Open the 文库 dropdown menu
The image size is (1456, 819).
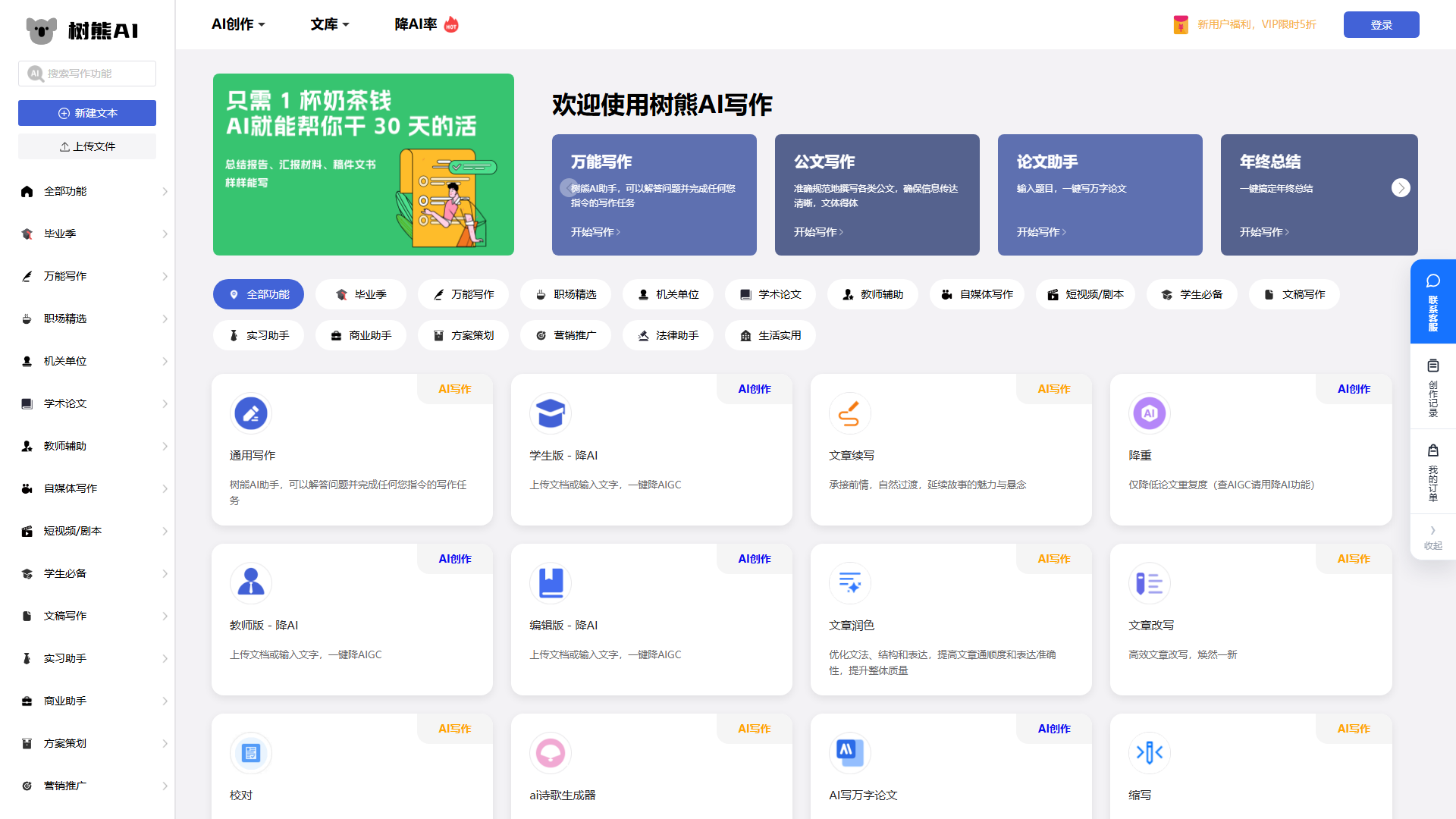point(330,24)
